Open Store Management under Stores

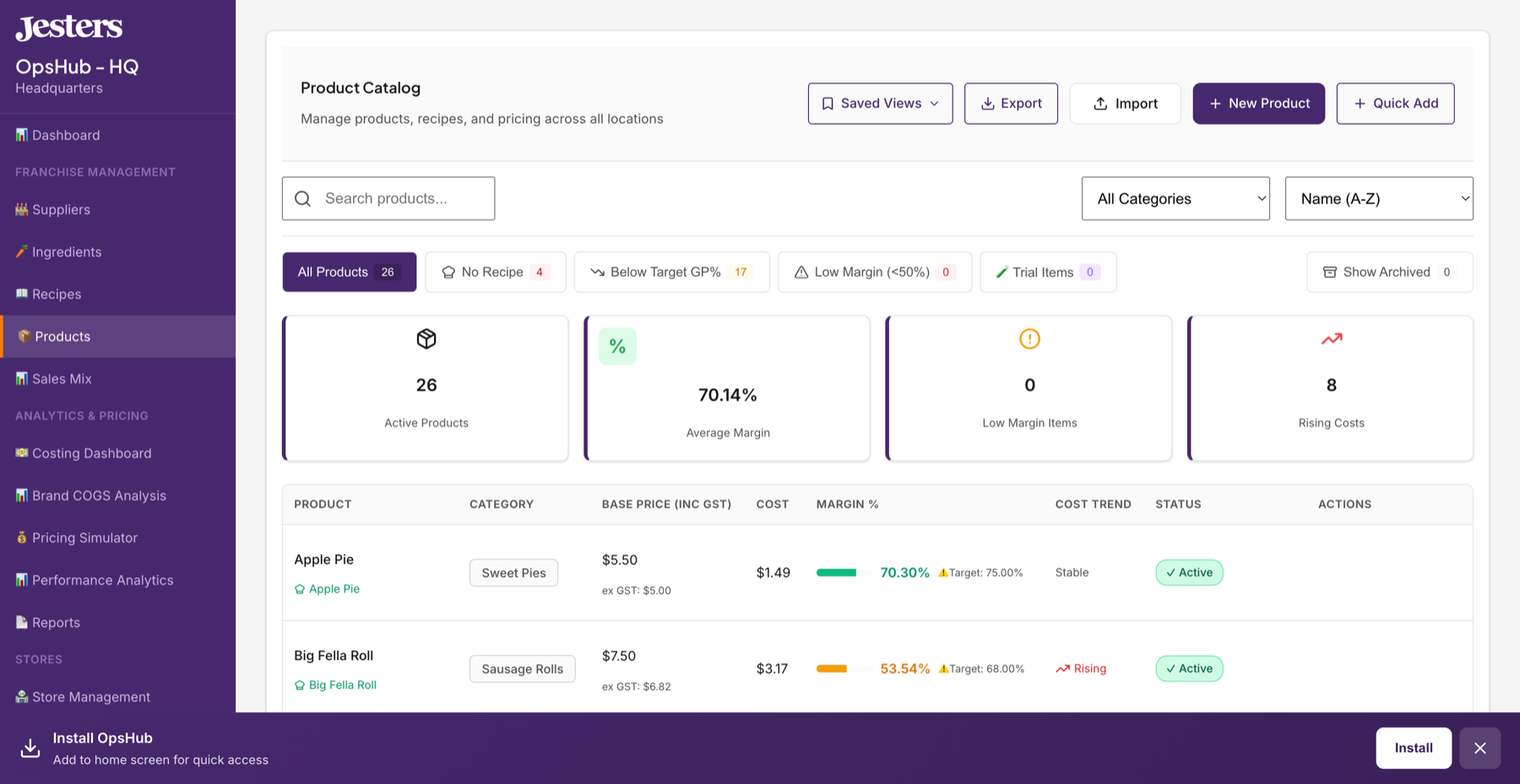90,697
